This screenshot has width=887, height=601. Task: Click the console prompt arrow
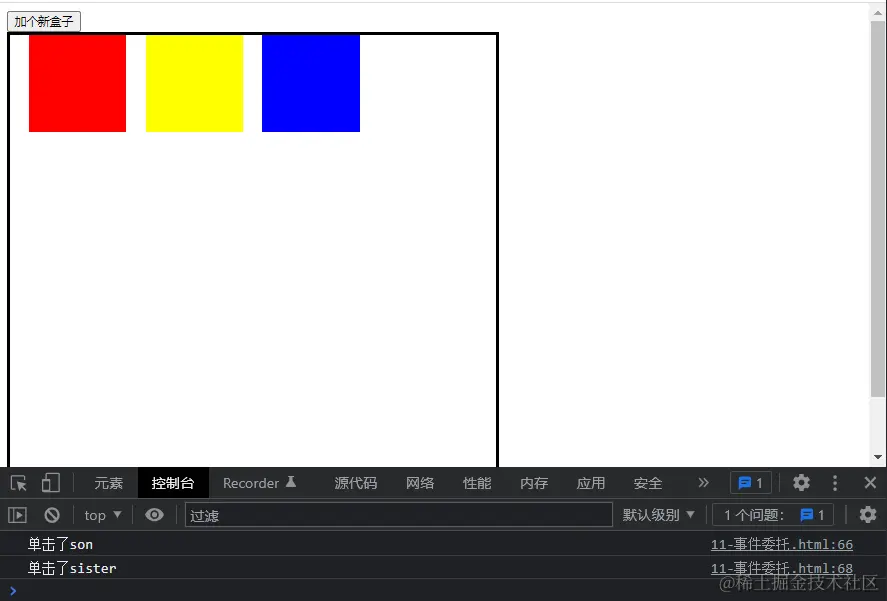pyautogui.click(x=13, y=591)
